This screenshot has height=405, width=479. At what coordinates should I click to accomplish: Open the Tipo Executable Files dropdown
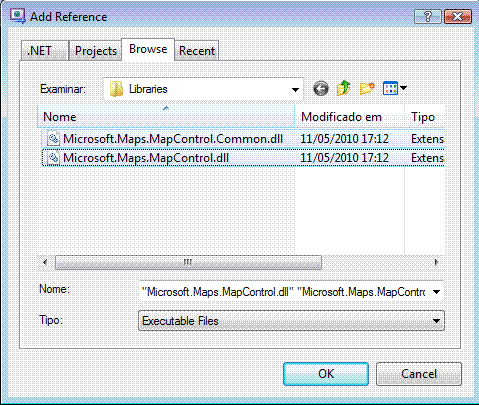(x=291, y=321)
